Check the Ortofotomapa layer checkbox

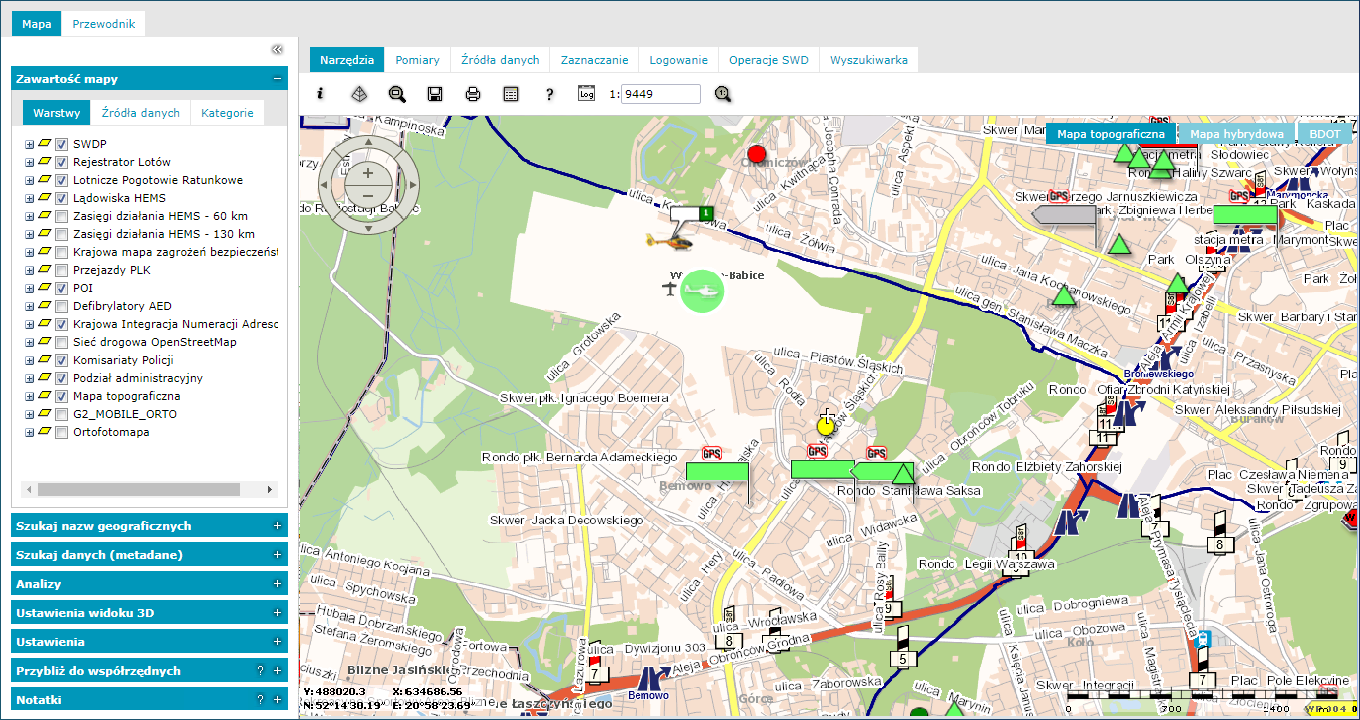tap(62, 432)
